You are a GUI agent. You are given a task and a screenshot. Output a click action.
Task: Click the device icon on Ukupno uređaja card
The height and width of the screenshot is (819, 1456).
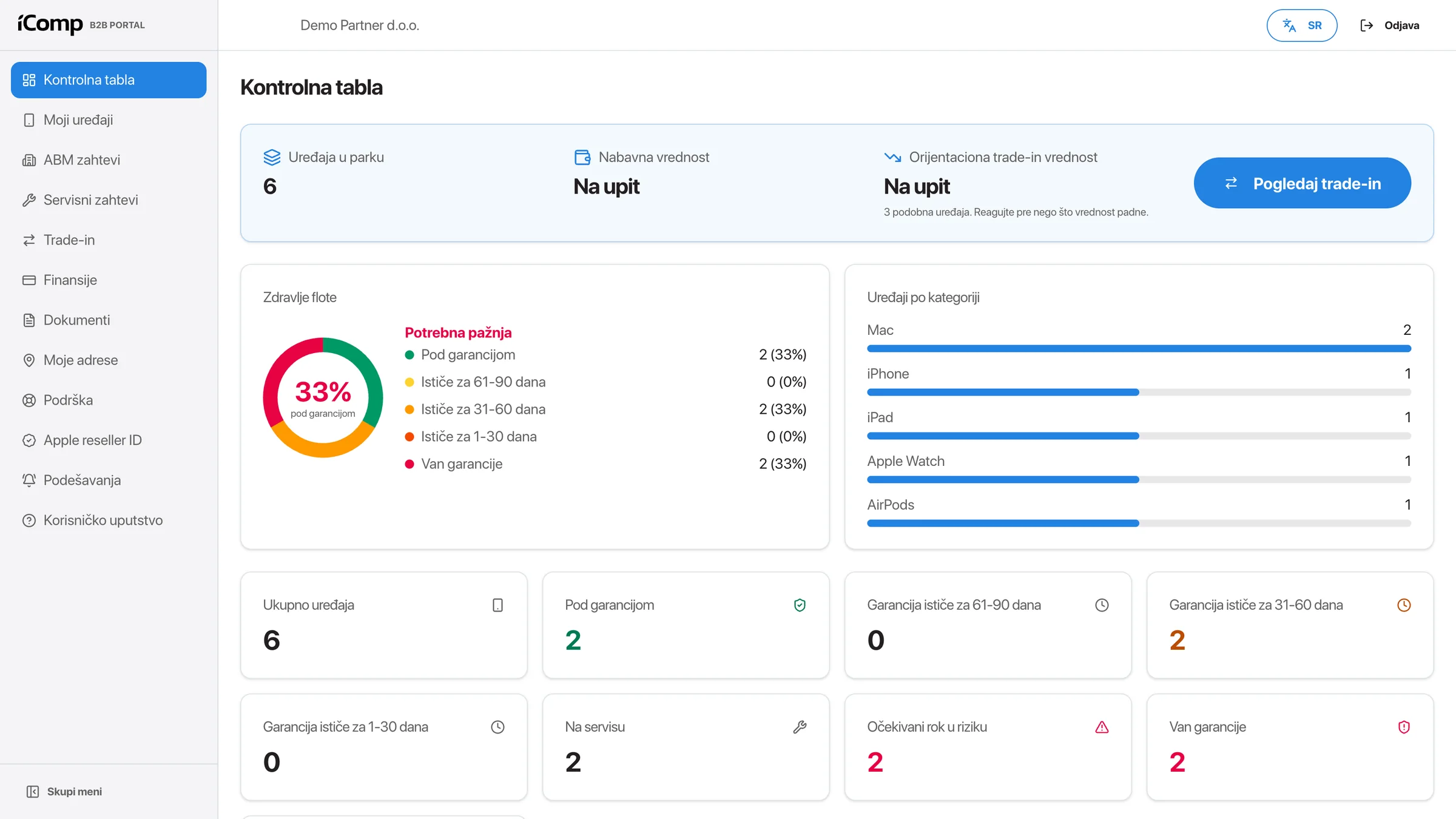tap(497, 605)
